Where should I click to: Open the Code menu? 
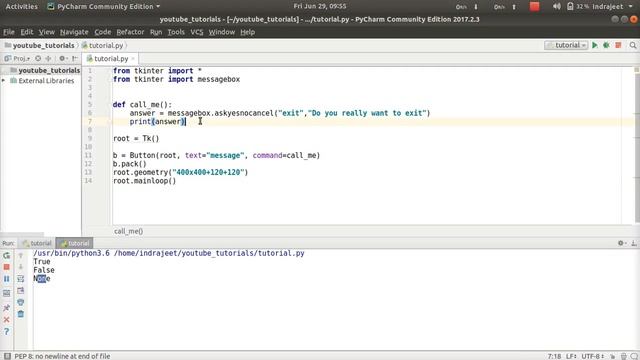tap(102, 32)
